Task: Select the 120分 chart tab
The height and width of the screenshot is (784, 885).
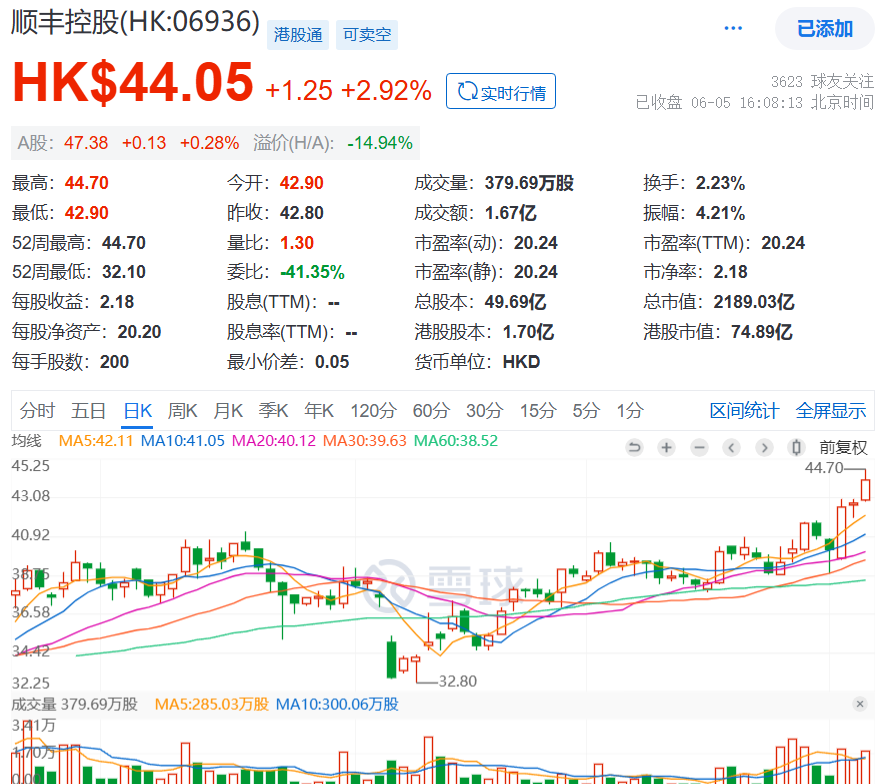Action: tap(374, 411)
